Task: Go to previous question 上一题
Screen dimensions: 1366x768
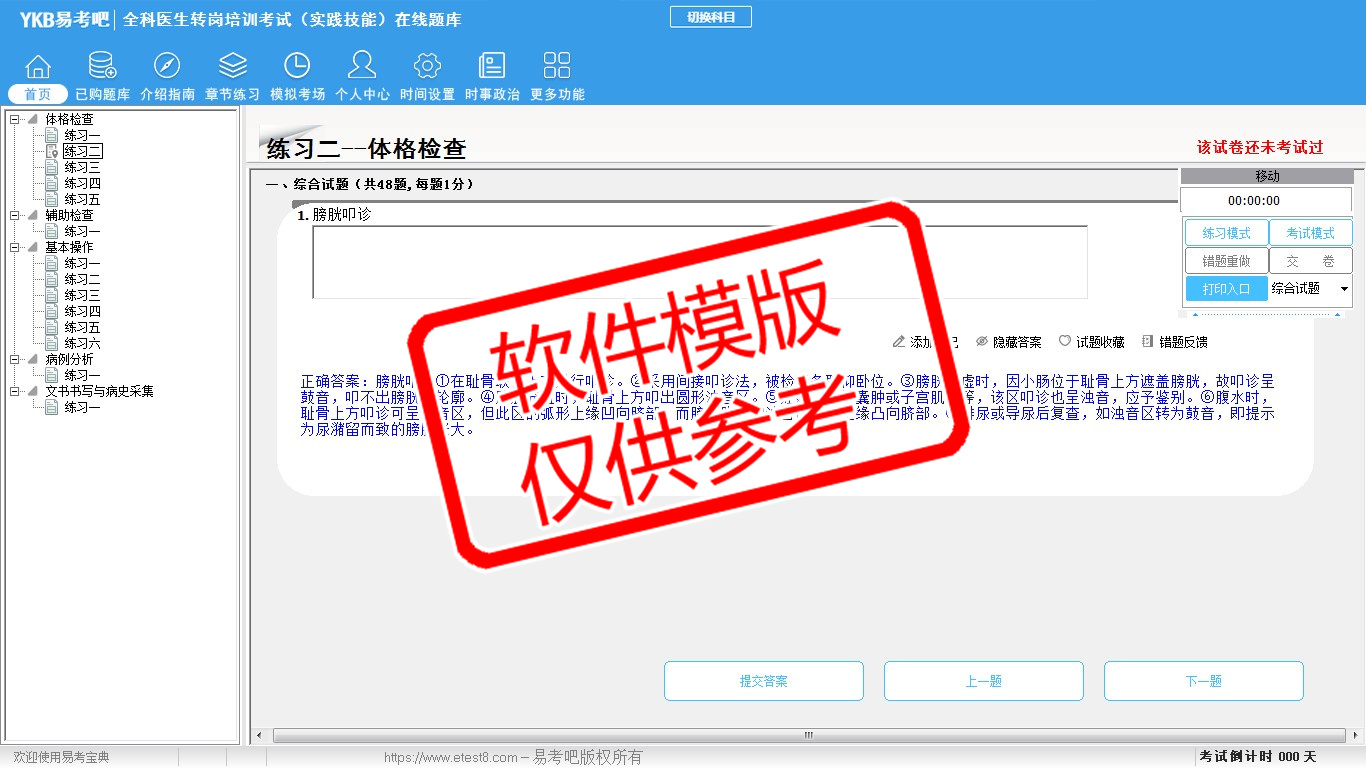Action: pyautogui.click(x=984, y=681)
